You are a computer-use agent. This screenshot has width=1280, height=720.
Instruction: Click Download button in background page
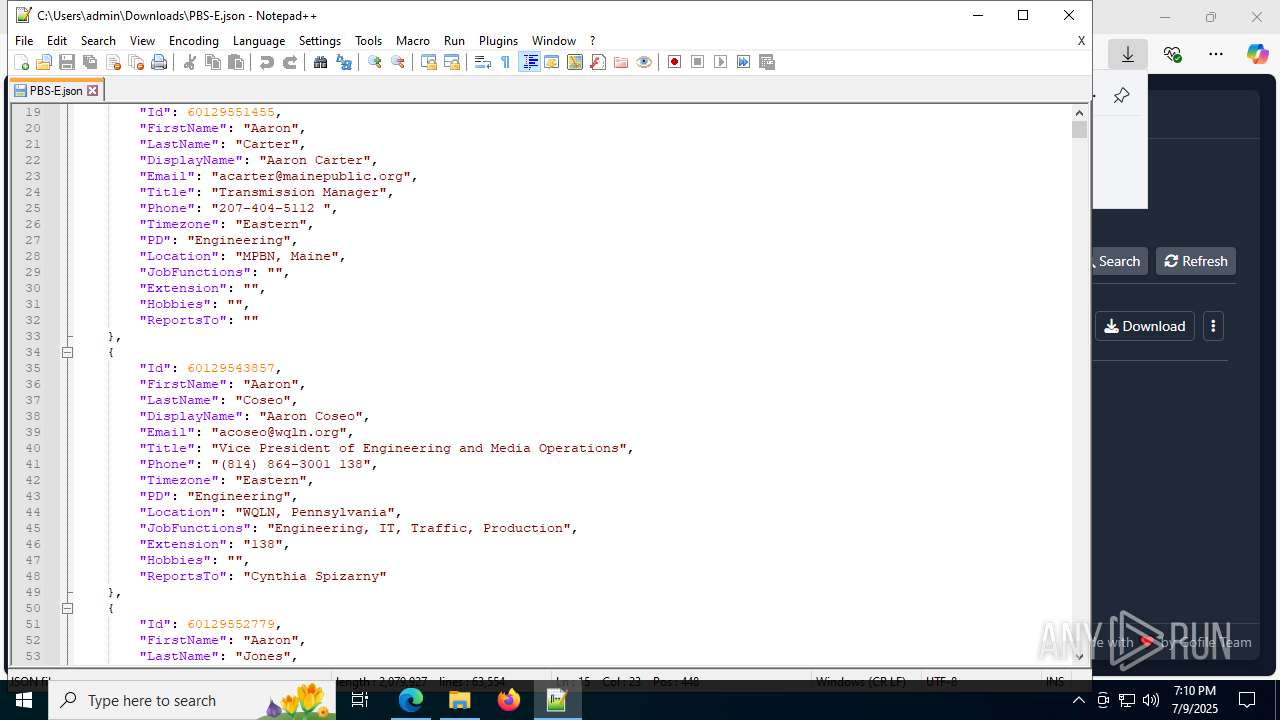[x=1145, y=326]
